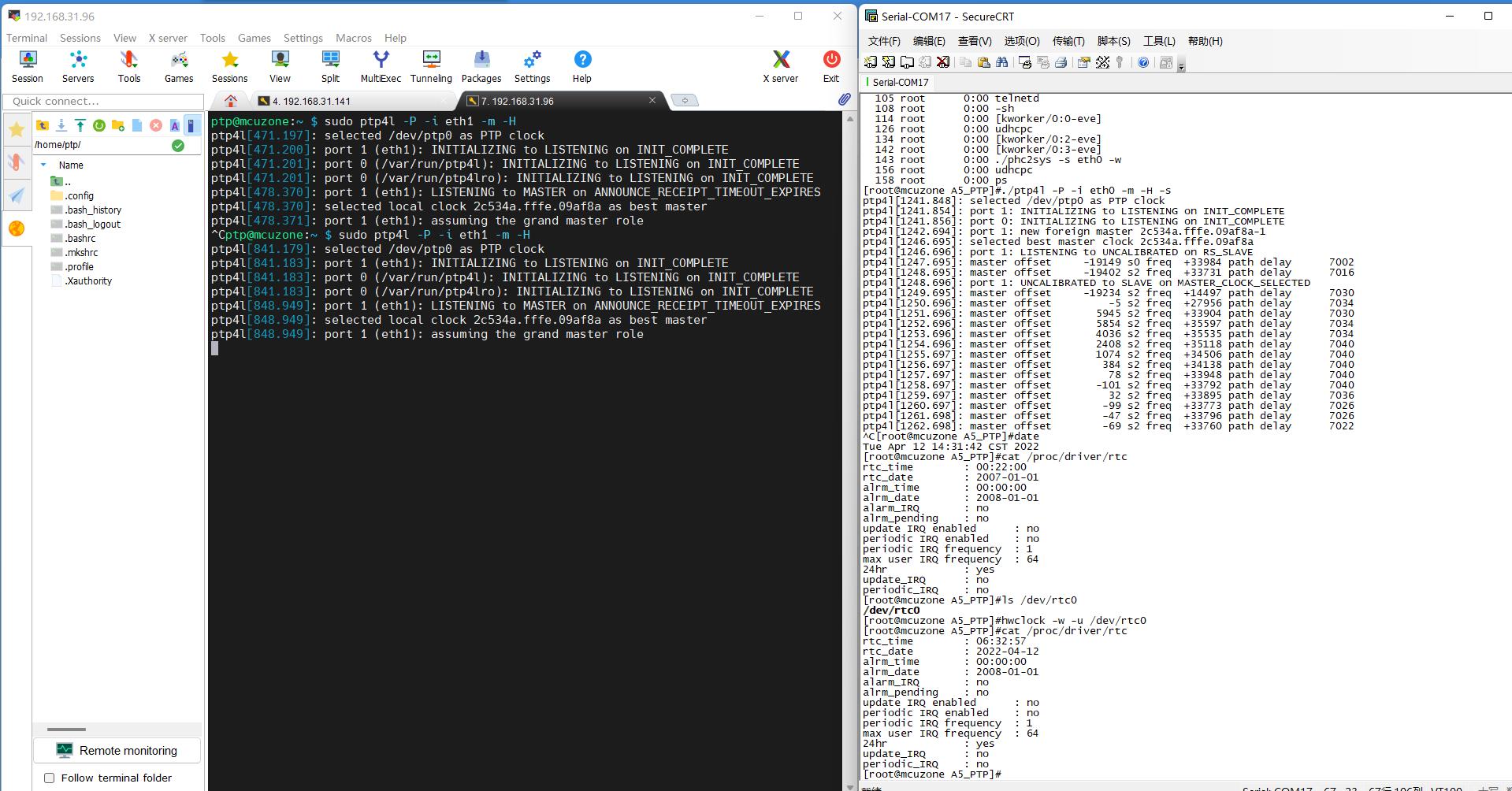Screen dimensions: 1512x791
Task: Create new folder in SFTP browser
Action: coord(118,125)
